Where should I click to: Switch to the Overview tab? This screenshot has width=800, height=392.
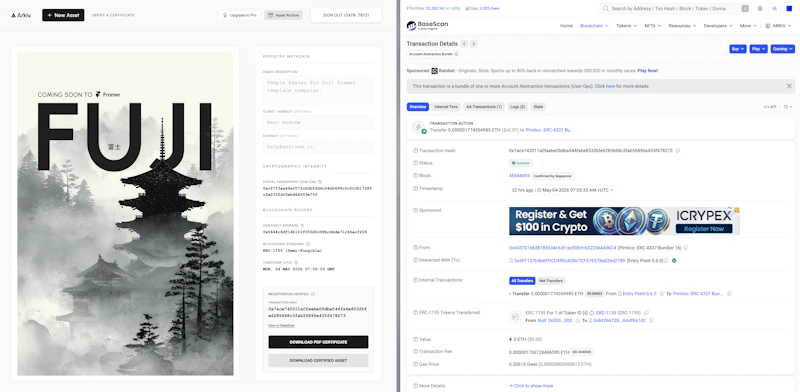418,107
